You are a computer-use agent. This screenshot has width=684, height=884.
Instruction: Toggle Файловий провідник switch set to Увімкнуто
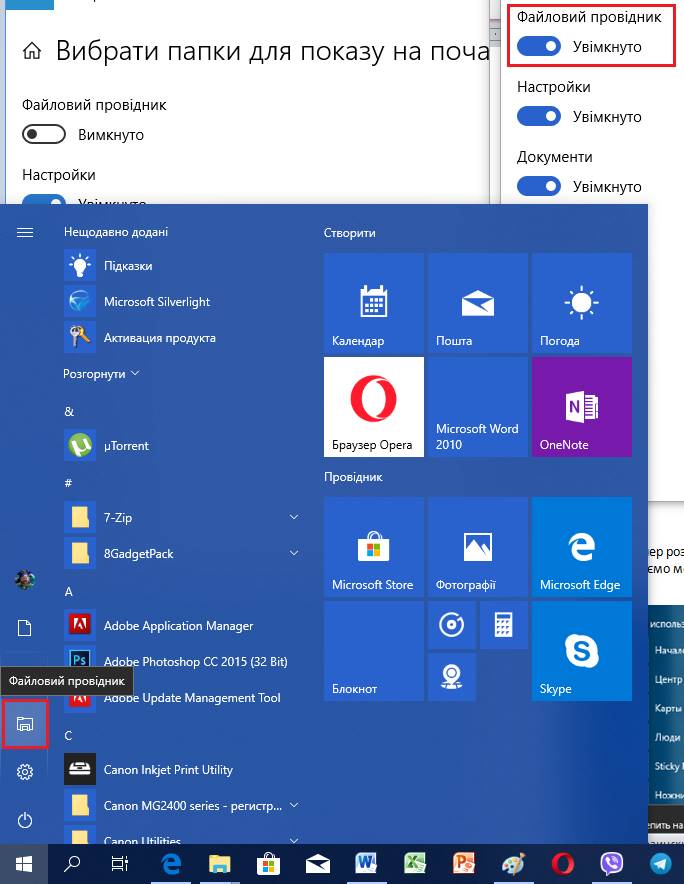coord(539,46)
